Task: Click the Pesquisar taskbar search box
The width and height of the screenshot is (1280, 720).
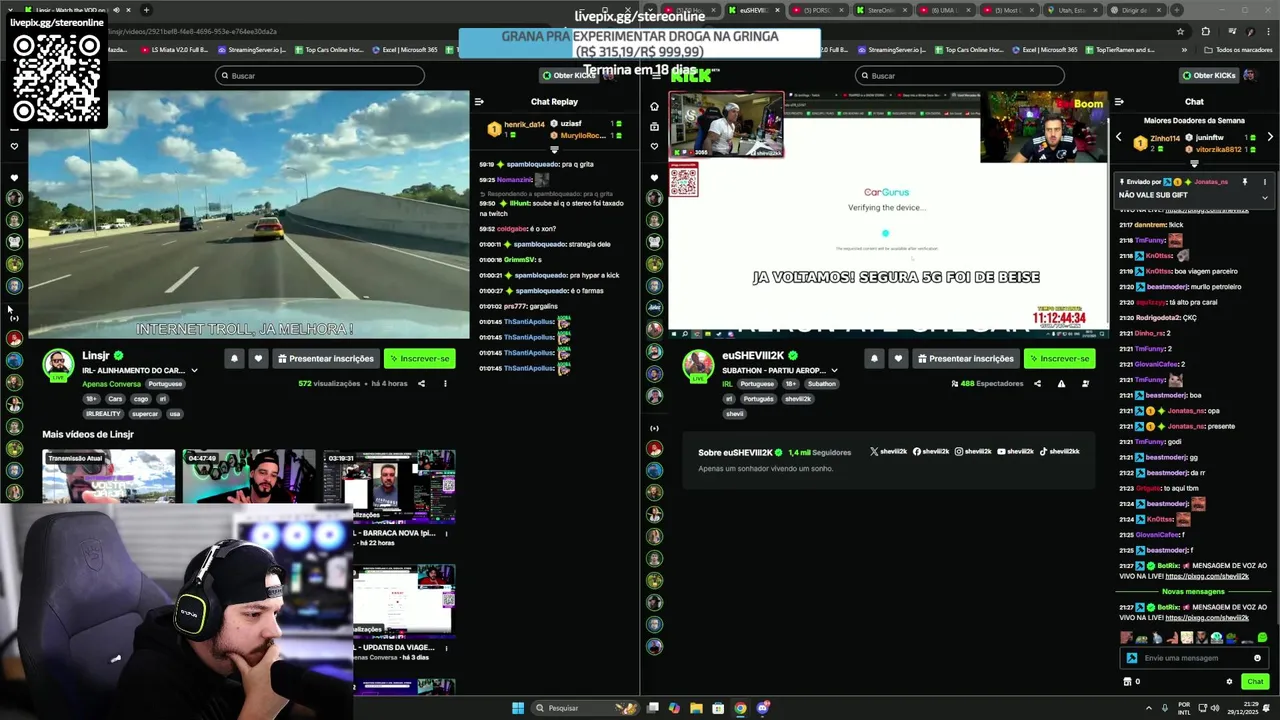Action: coord(586,708)
